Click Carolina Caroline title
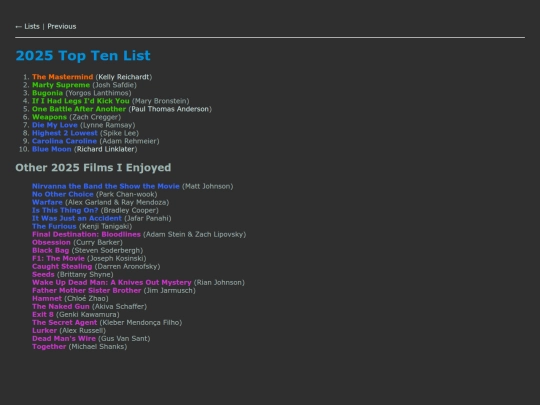The height and width of the screenshot is (405, 540). pyautogui.click(x=64, y=141)
